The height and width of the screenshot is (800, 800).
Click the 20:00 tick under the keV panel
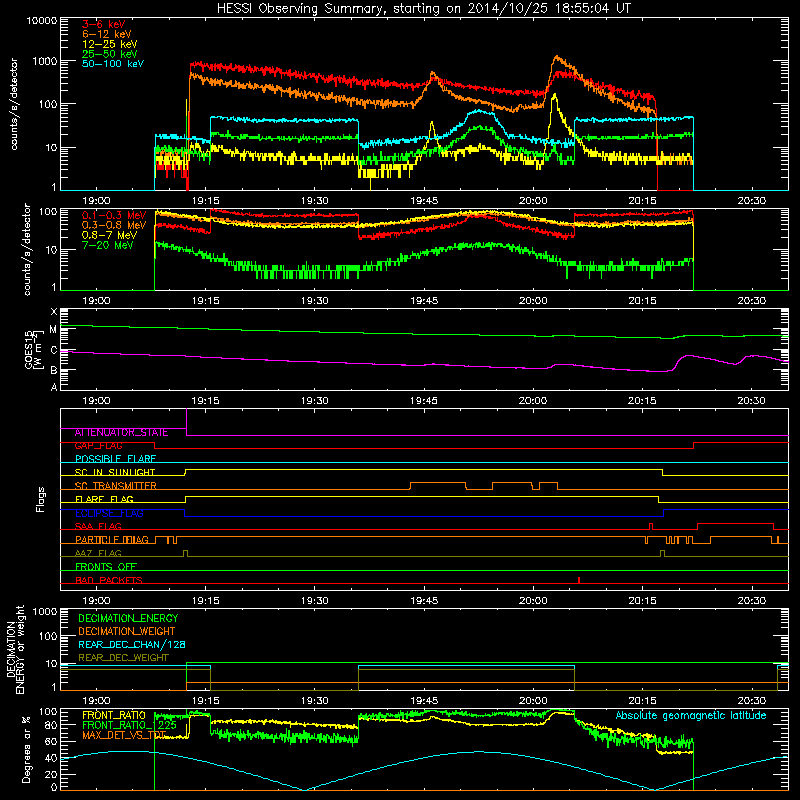[x=533, y=201]
